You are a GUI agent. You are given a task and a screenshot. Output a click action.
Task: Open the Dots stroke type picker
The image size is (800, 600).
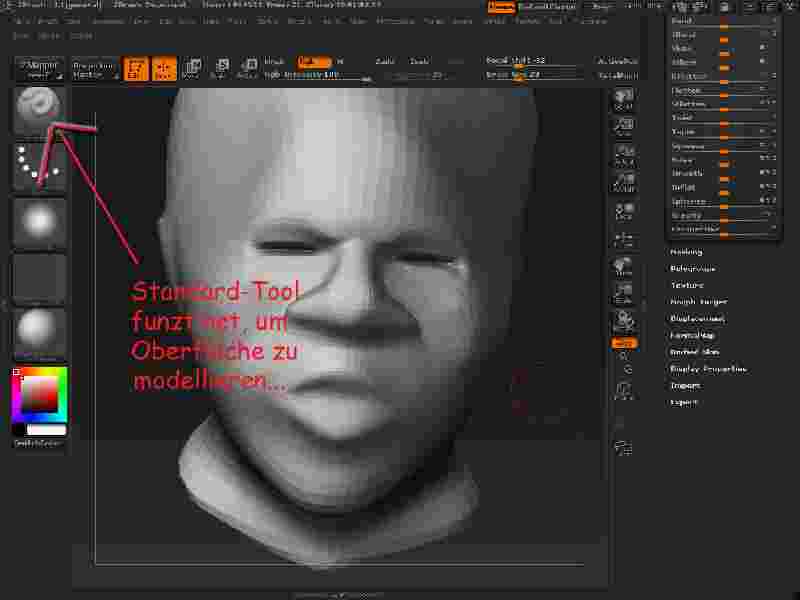point(39,166)
